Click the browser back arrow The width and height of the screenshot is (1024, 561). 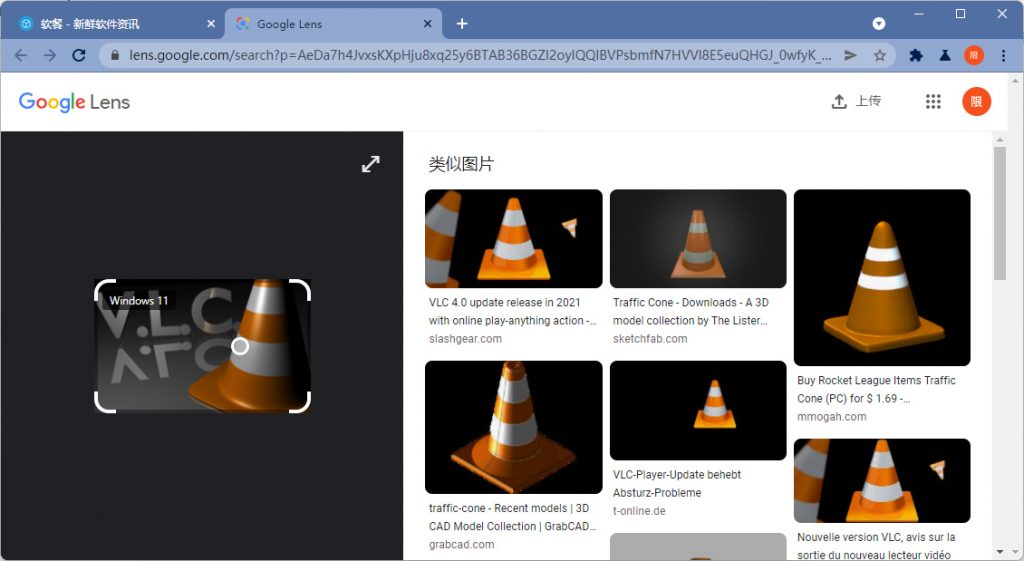pyautogui.click(x=21, y=56)
